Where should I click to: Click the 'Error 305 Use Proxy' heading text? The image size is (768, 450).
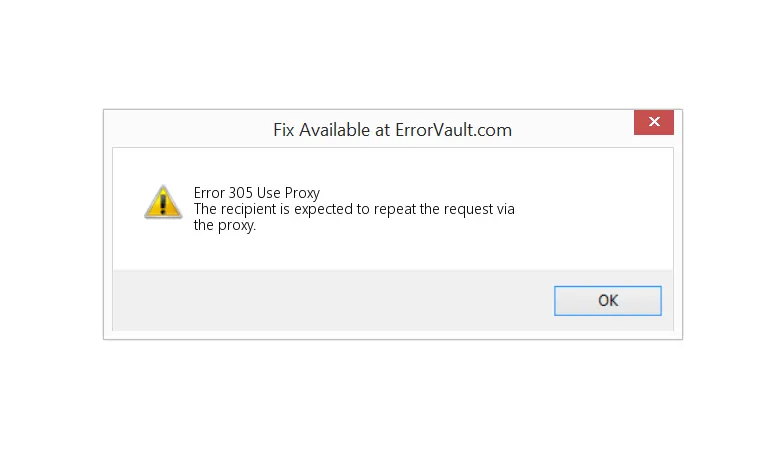pos(257,192)
